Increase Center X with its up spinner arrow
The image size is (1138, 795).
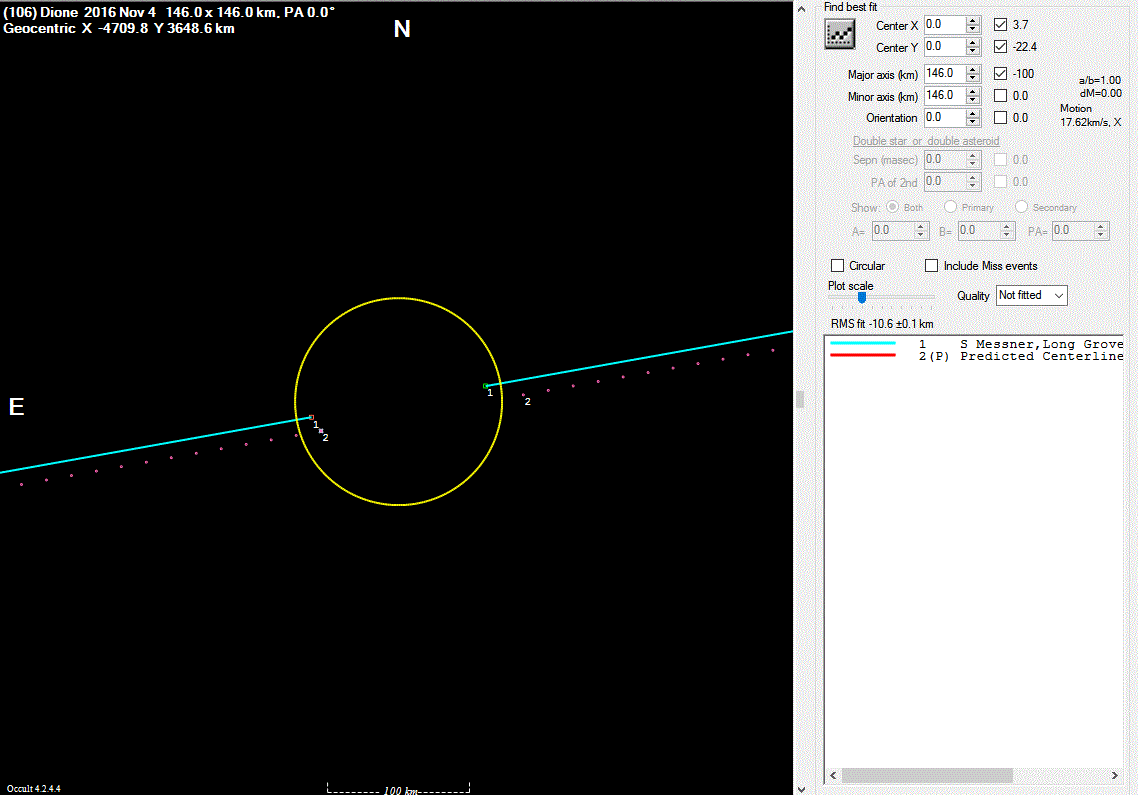pyautogui.click(x=973, y=21)
